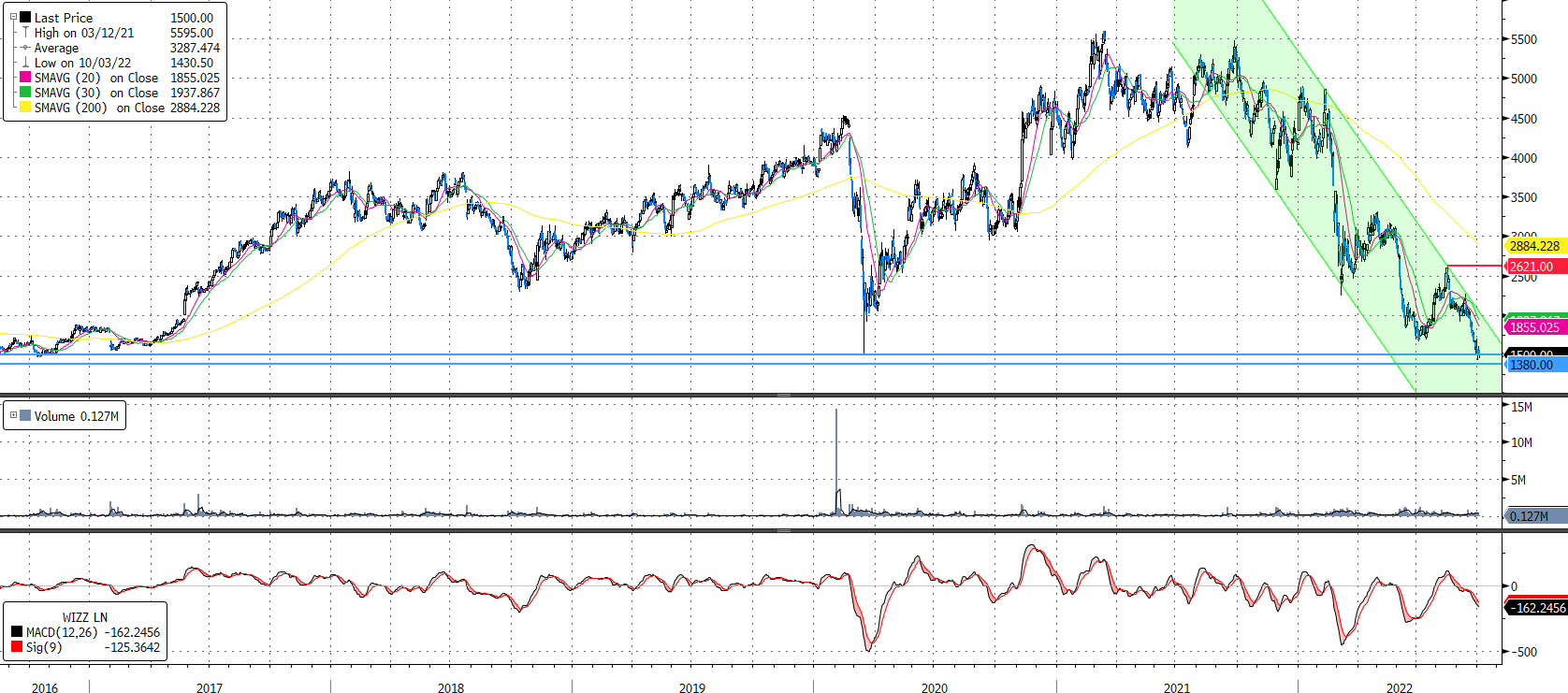Click the 2020 year label on time axis
The height and width of the screenshot is (693, 1568).
point(935,687)
